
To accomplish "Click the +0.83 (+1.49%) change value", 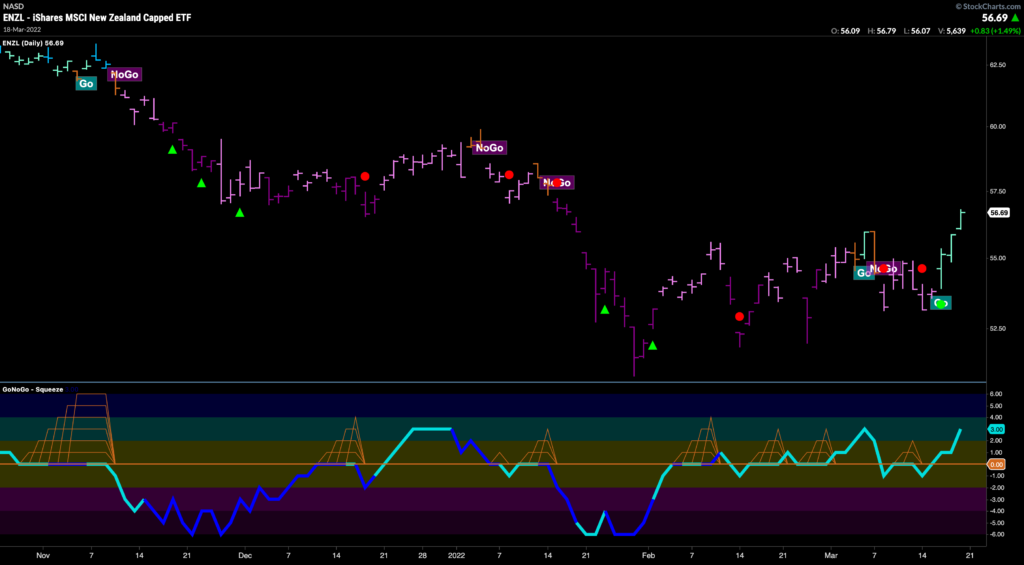I will (995, 30).
